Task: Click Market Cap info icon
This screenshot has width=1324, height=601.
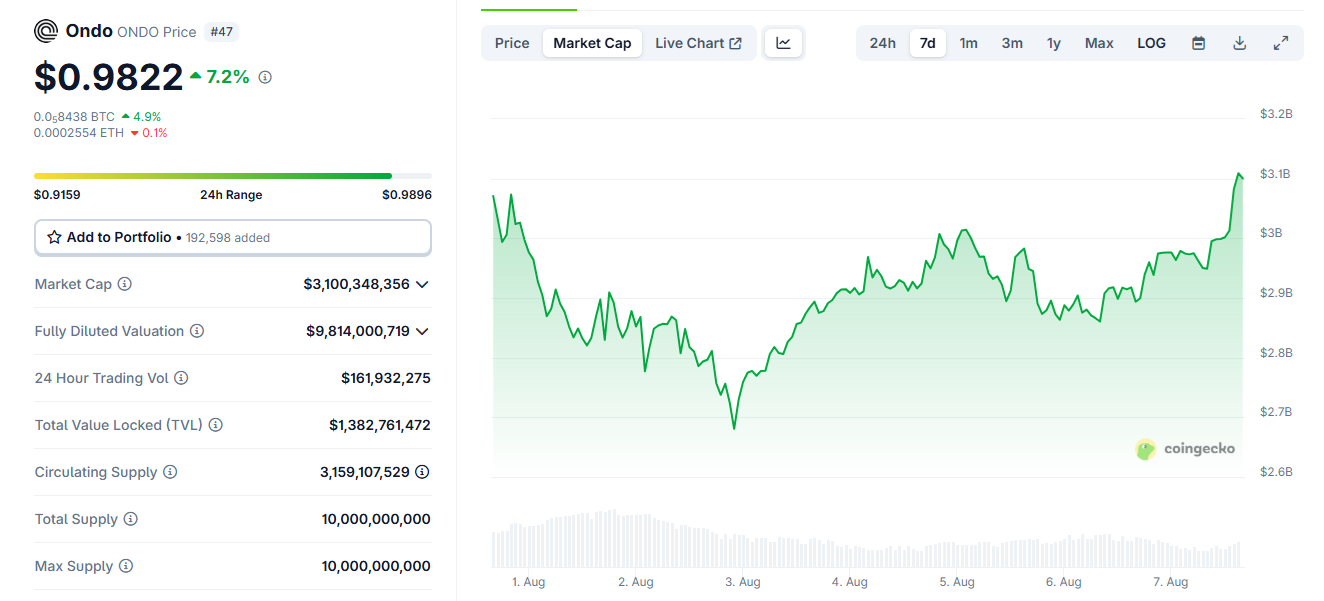Action: (125, 284)
